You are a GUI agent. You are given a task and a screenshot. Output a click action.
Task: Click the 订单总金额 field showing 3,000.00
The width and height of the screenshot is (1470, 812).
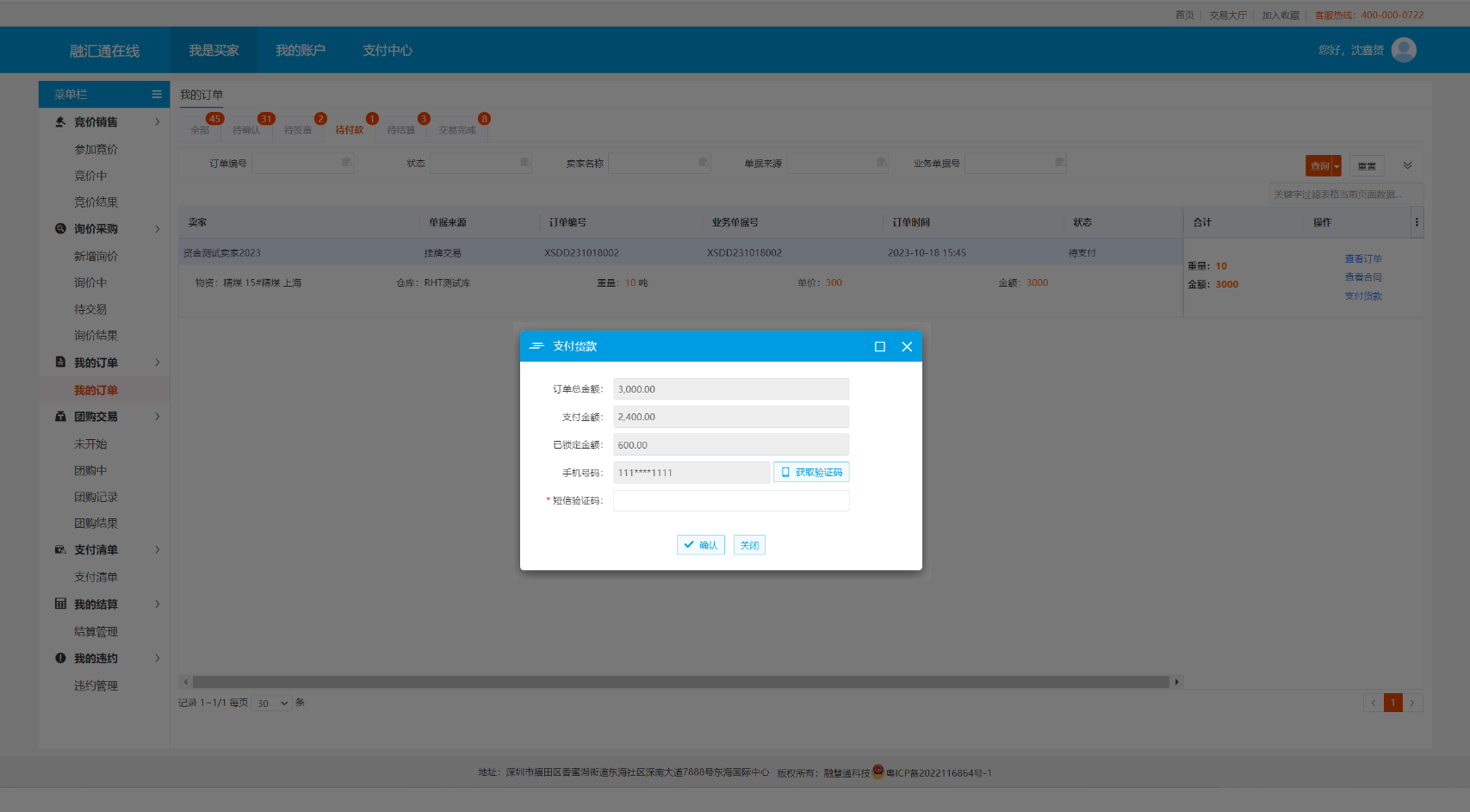(731, 389)
